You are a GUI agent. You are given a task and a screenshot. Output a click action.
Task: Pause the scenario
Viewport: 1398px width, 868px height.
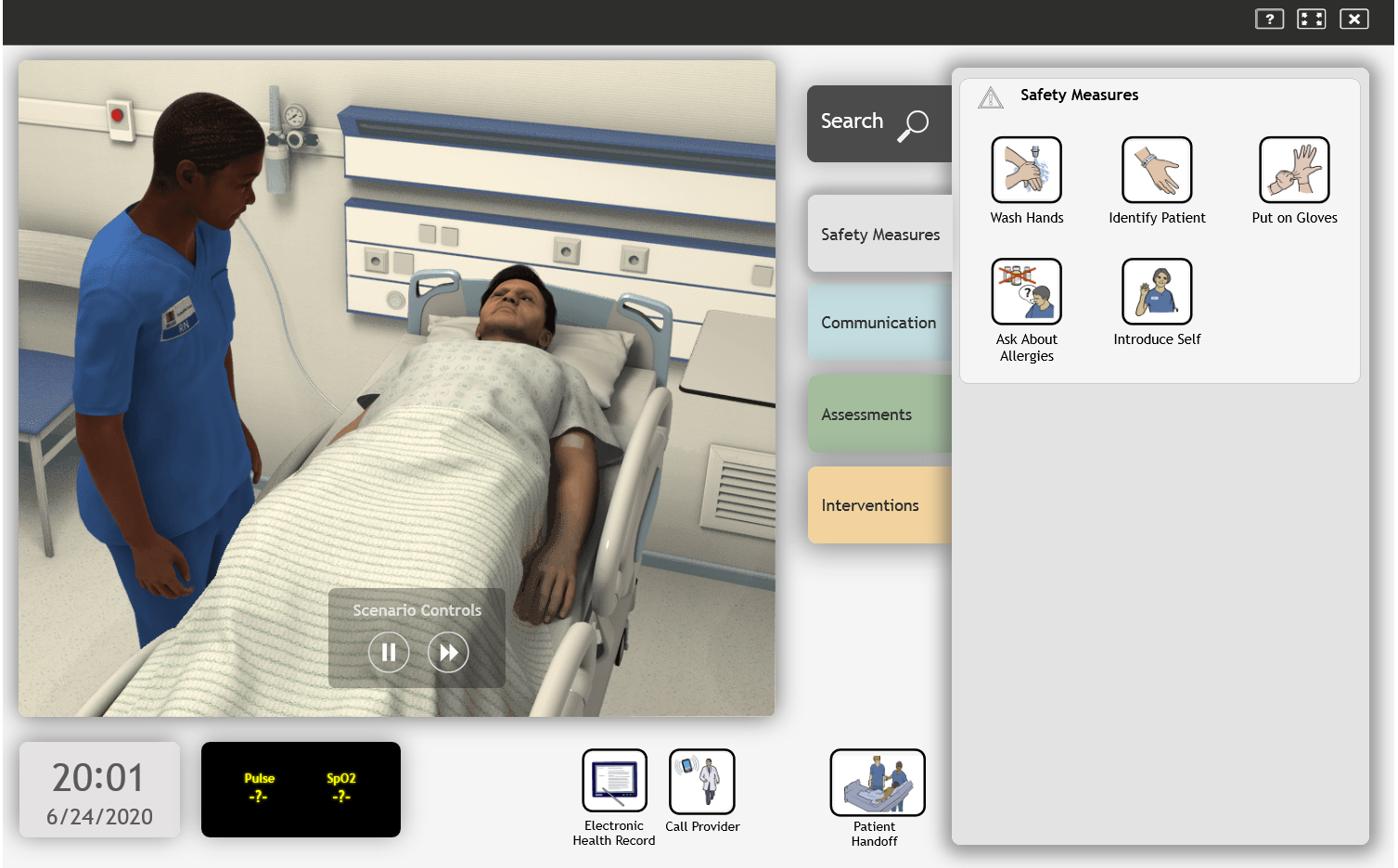(x=389, y=653)
